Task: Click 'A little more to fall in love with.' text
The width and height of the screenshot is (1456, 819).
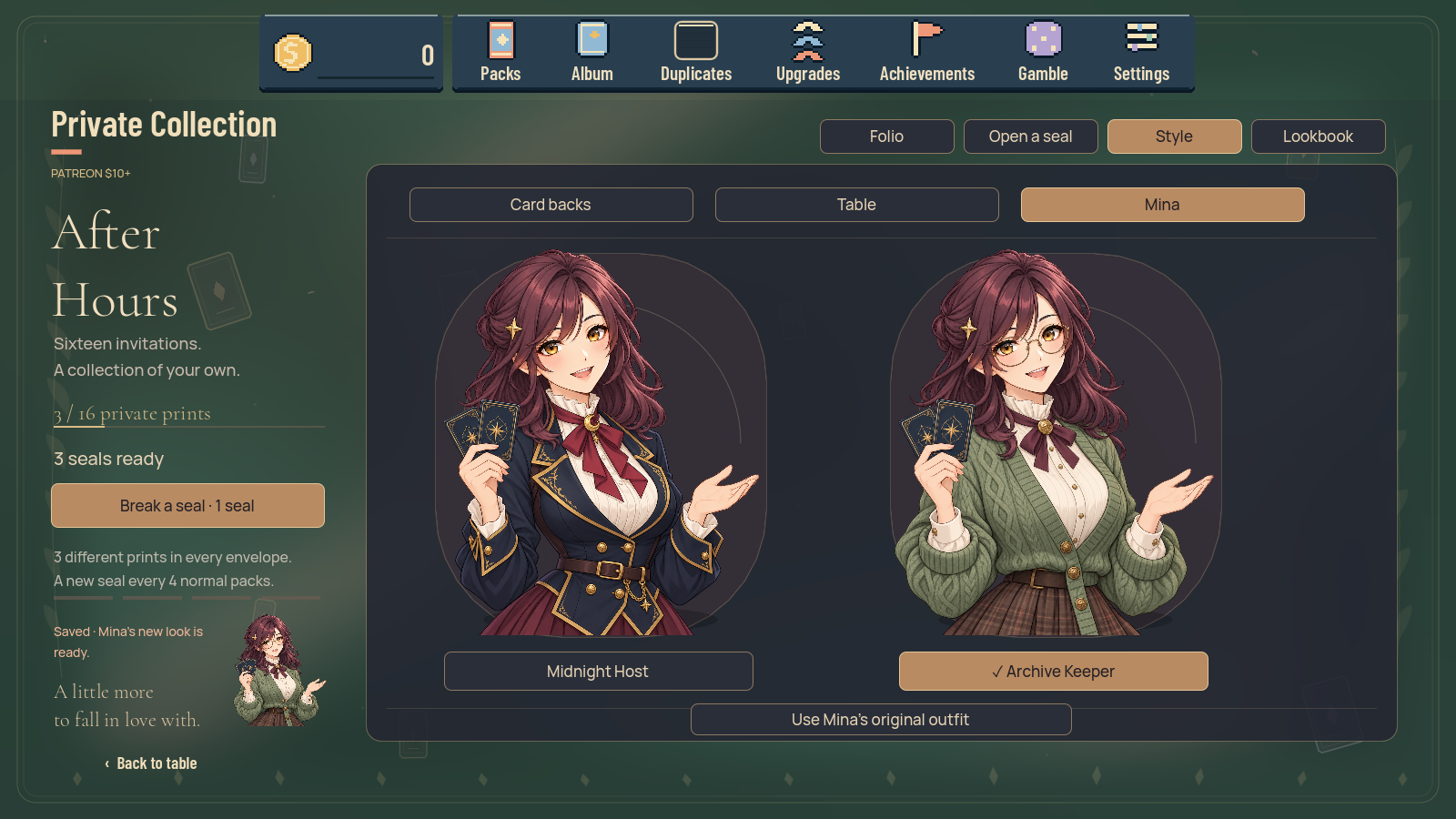Action: [127, 706]
